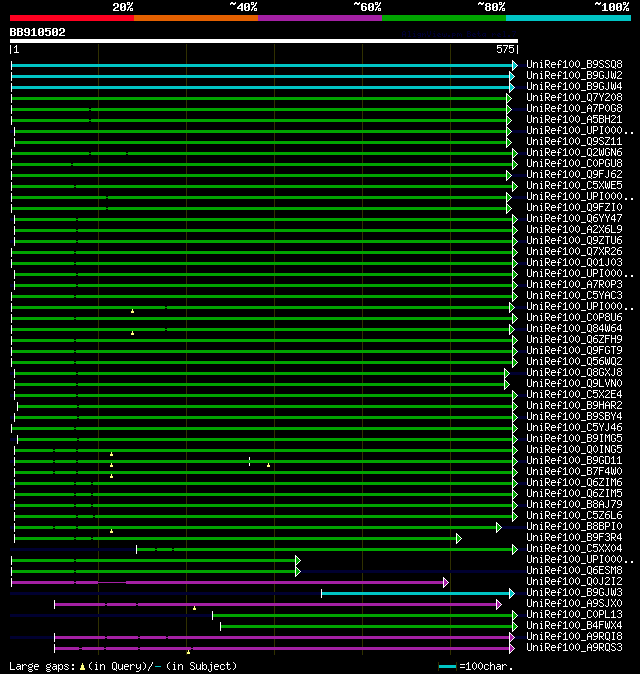Click the UniRef100_A2X6L9 label
Viewport: 640px width, 674px height.
[x=574, y=230]
